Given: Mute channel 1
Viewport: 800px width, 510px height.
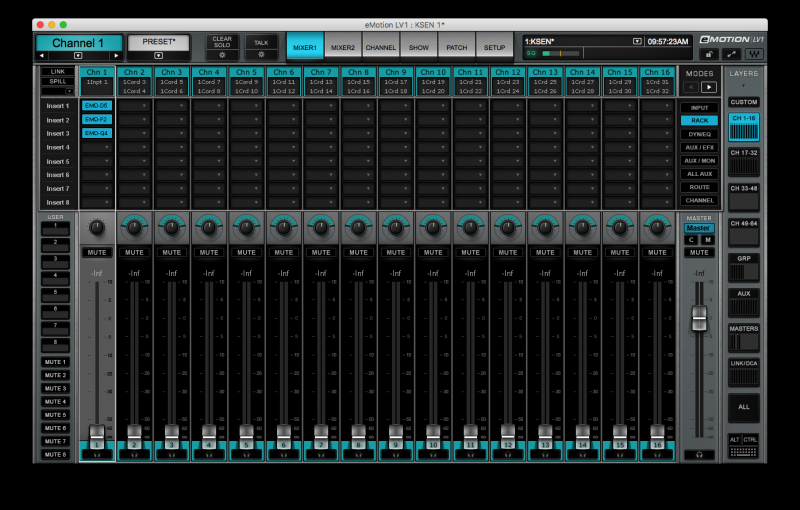Looking at the screenshot, I should (97, 252).
